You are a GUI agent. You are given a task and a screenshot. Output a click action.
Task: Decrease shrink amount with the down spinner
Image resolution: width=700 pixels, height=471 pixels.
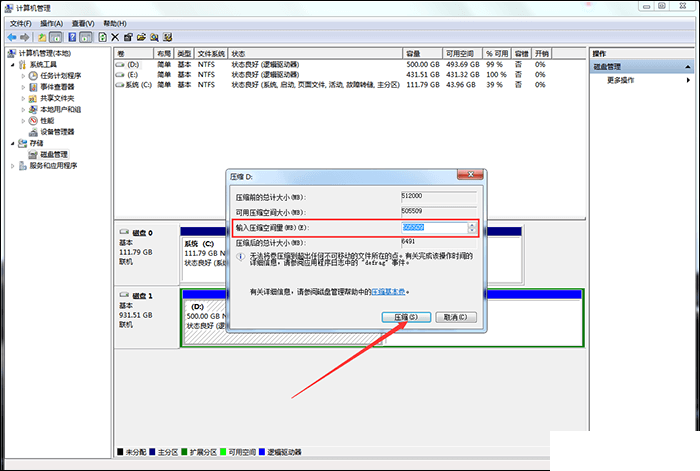pos(472,230)
